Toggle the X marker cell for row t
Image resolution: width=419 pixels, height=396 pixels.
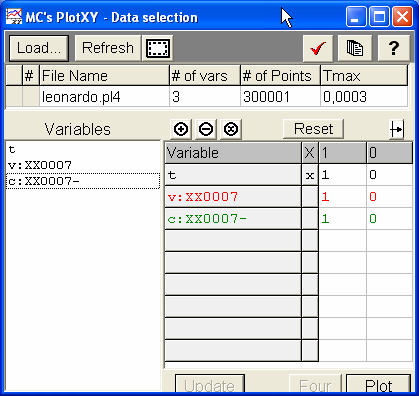[310, 175]
